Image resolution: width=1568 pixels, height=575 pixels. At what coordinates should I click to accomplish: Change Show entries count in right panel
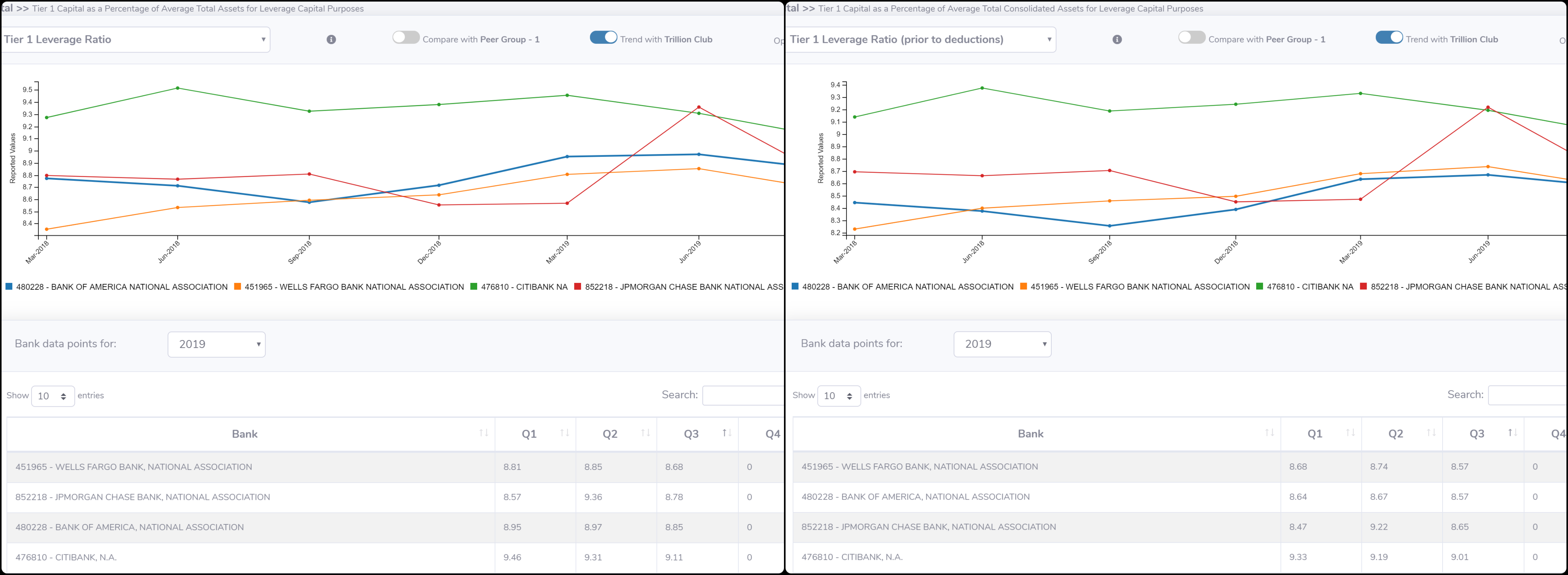pos(839,396)
